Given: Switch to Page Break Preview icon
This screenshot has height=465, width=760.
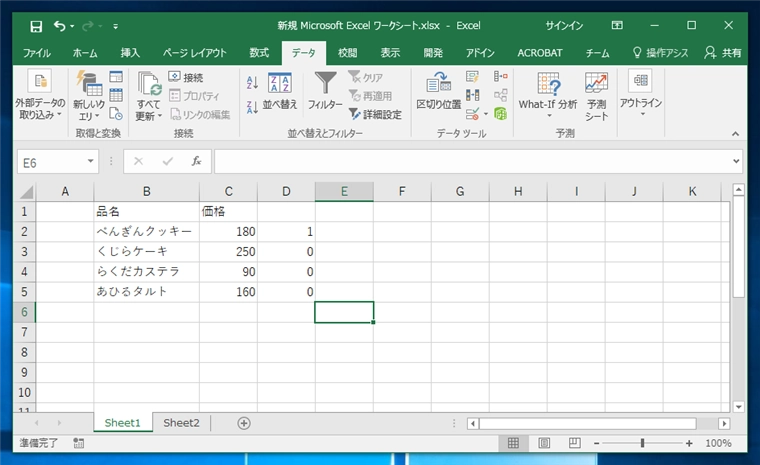Looking at the screenshot, I should 575,443.
